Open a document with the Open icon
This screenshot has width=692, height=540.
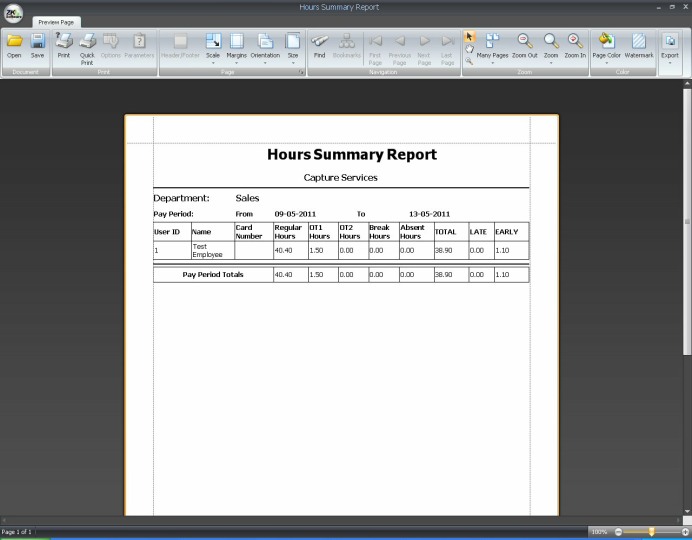click(14, 46)
